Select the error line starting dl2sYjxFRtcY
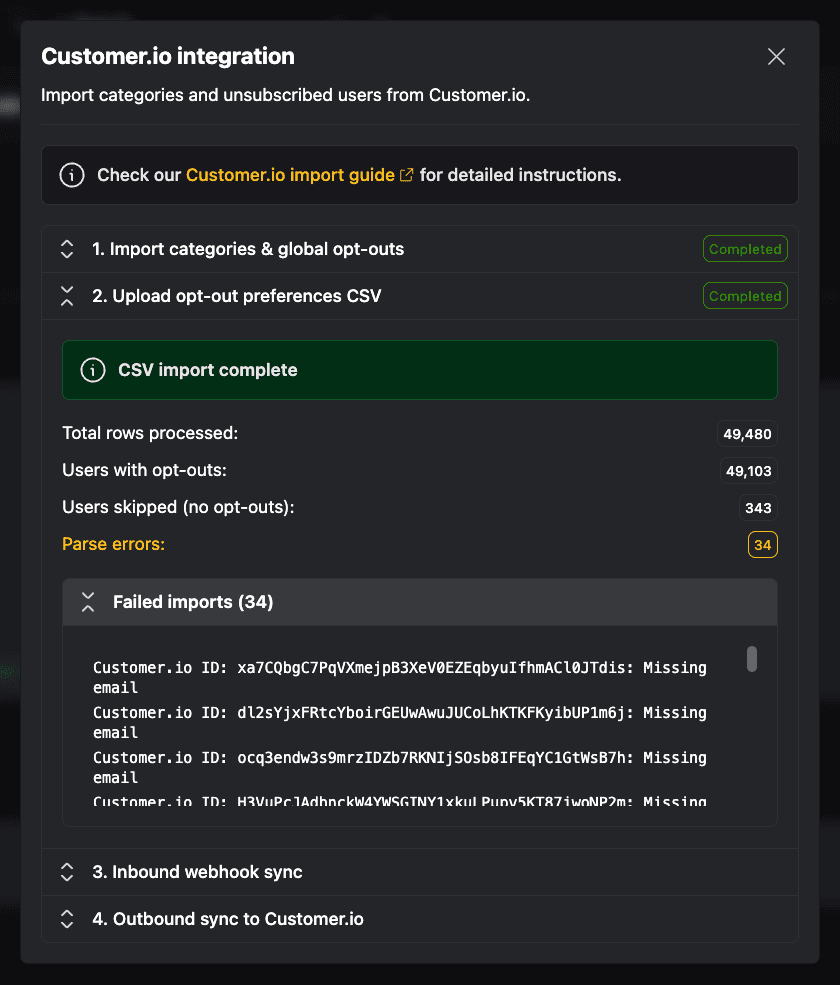Screen dimensions: 840x985 pyautogui.click(x=400, y=722)
